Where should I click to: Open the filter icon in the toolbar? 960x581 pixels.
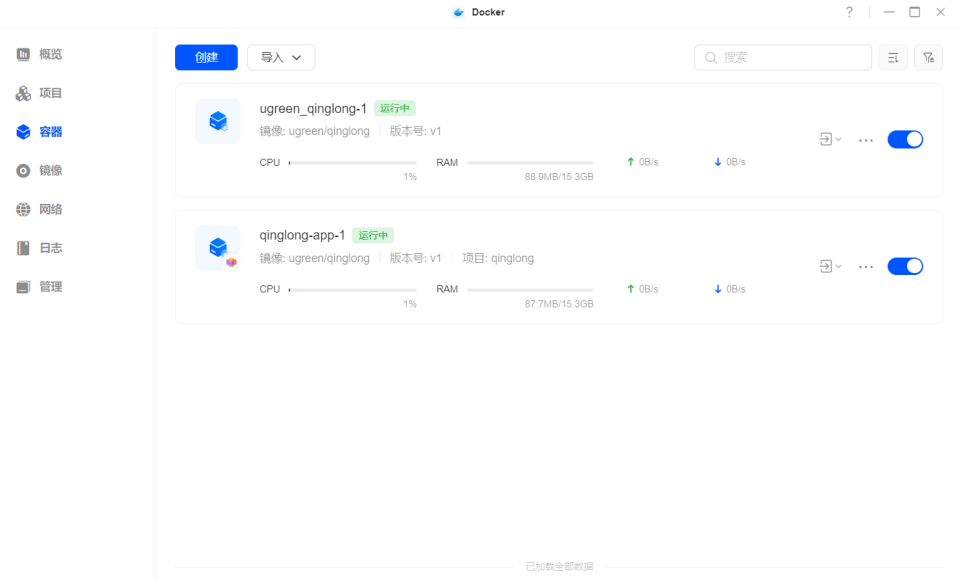tap(928, 58)
